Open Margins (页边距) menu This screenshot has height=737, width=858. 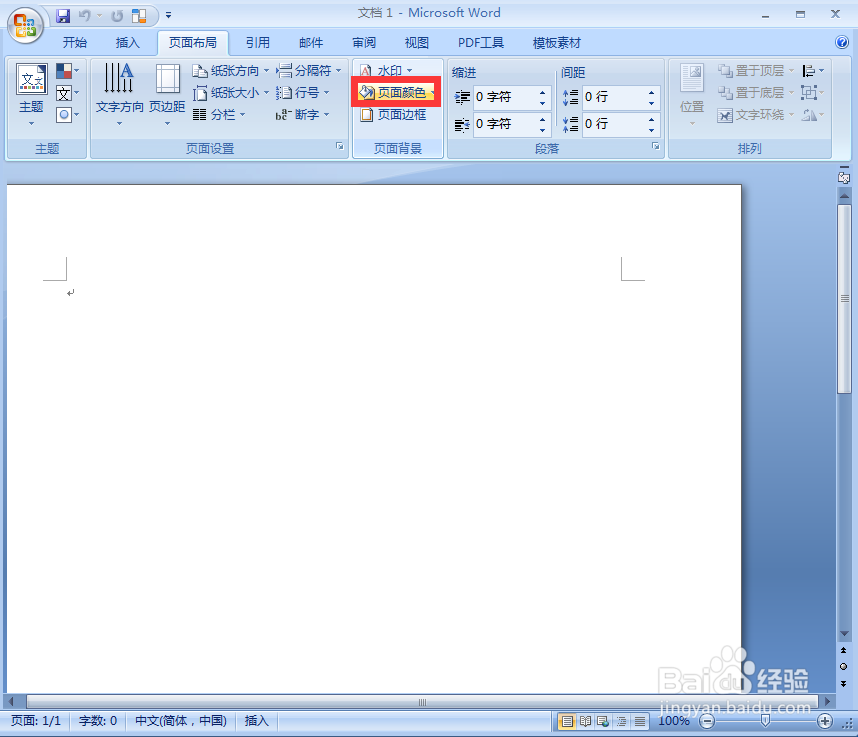[x=167, y=94]
